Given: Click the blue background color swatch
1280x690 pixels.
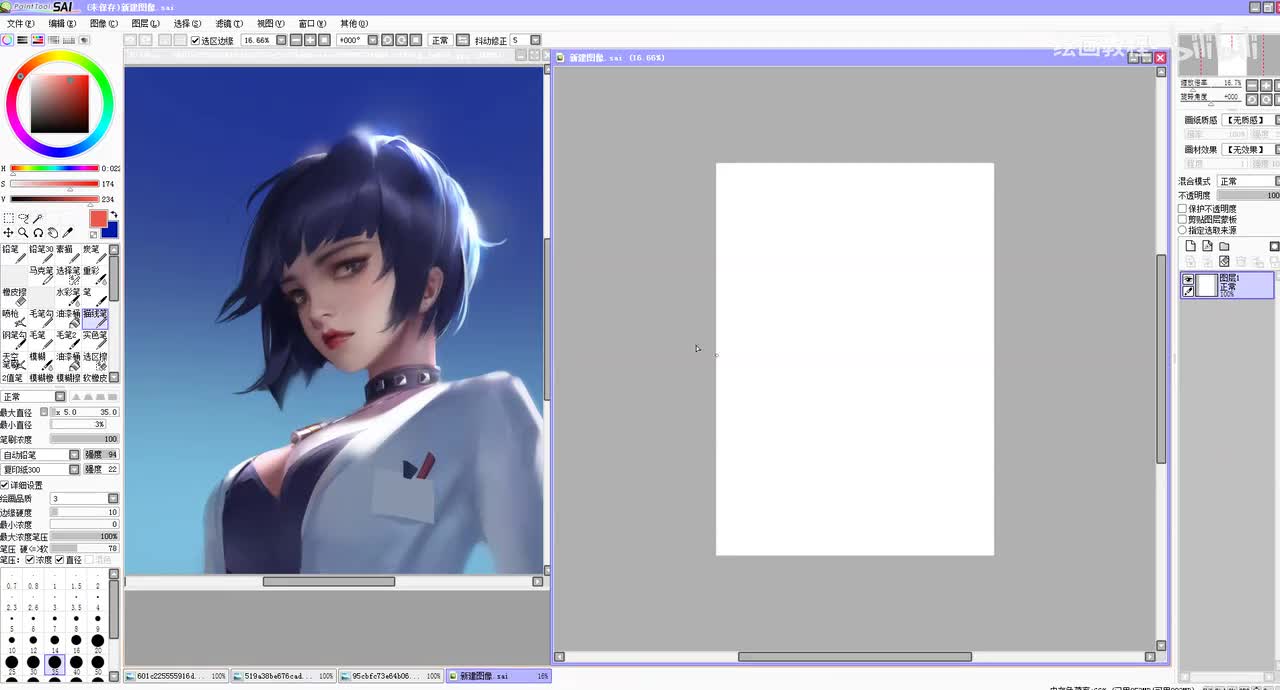Looking at the screenshot, I should [111, 230].
